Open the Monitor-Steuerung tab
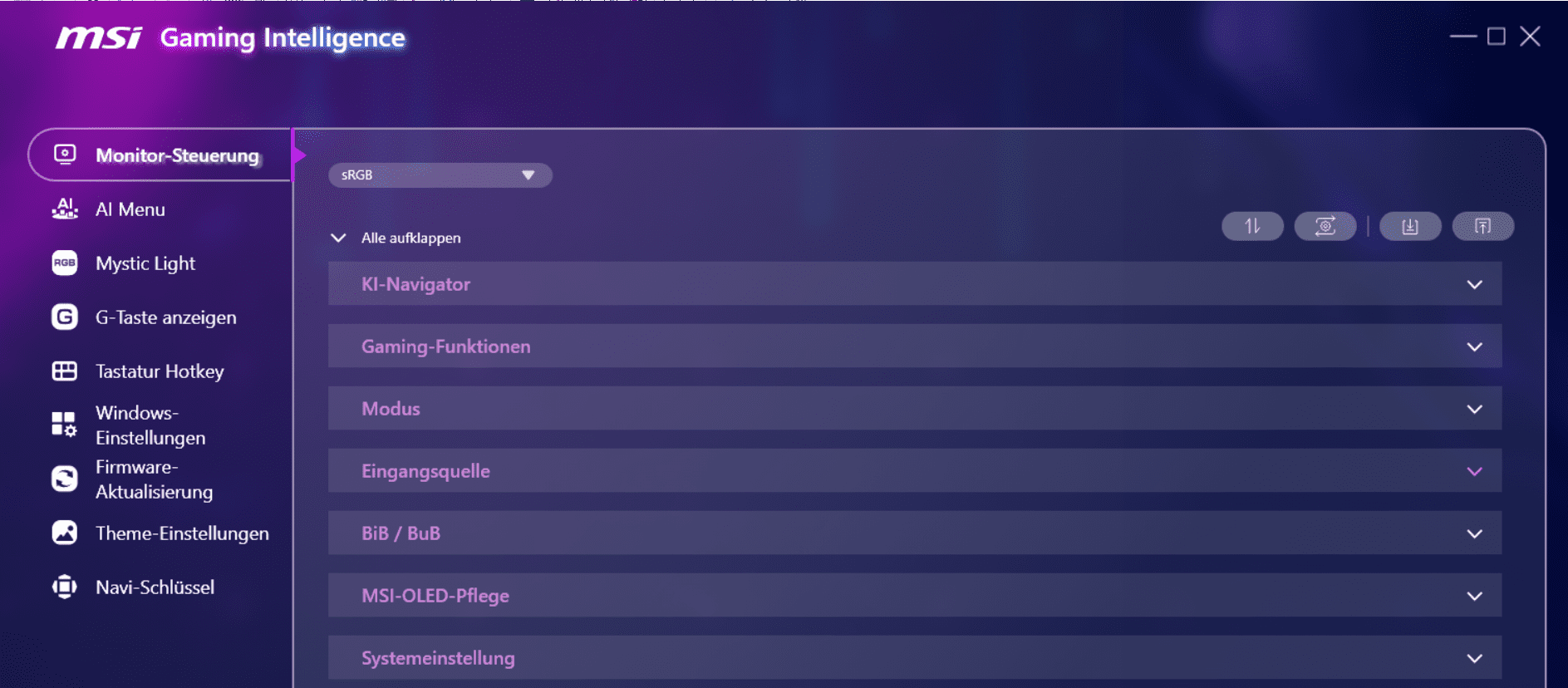Screen dimensions: 1568x688 [x=160, y=155]
